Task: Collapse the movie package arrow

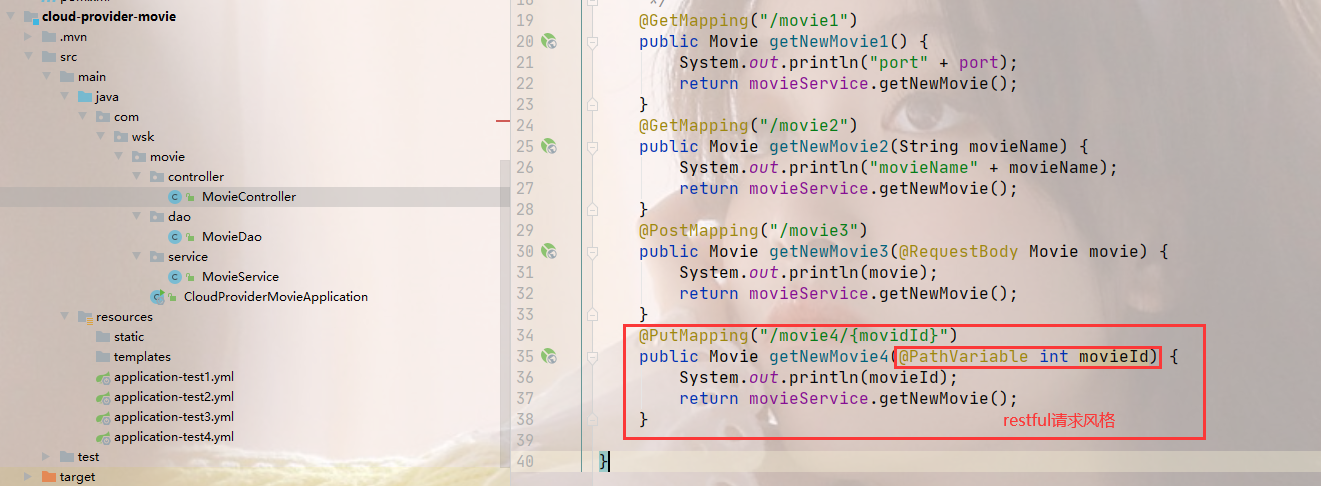Action: click(x=121, y=157)
